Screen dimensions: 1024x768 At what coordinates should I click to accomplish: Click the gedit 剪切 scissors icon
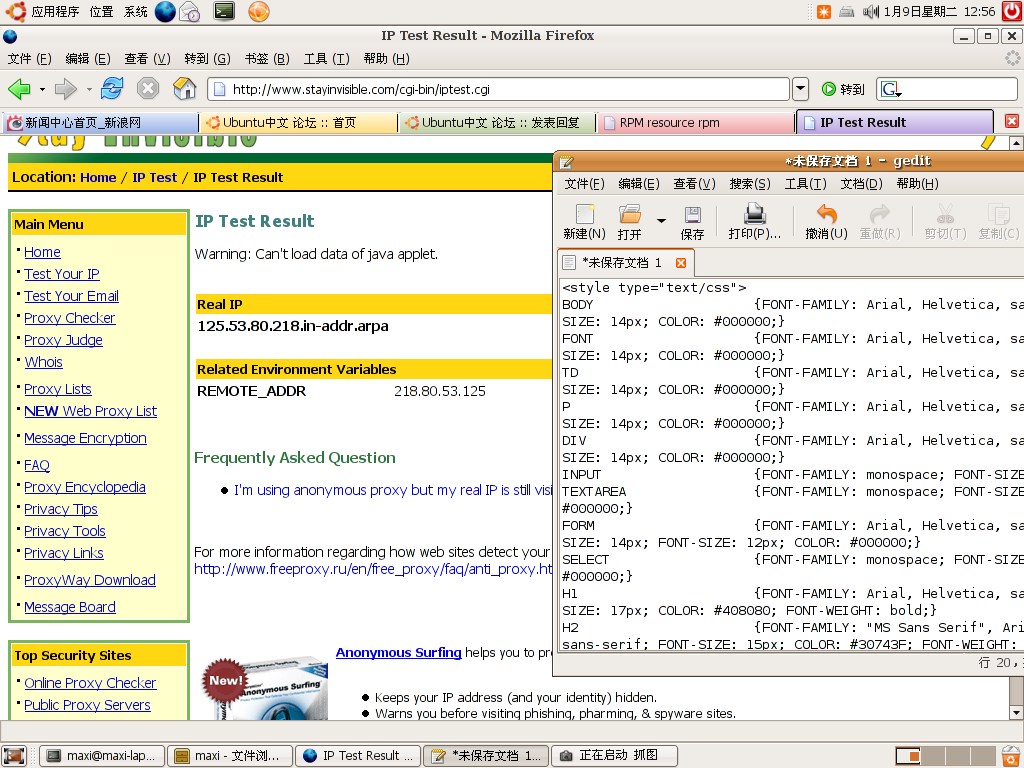tap(945, 221)
